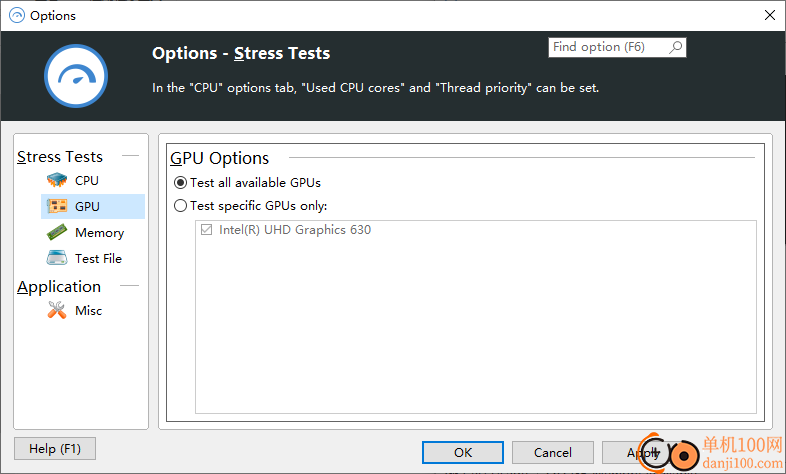Toggle Intel(R) UHD Graphics 630 checkbox
The image size is (786, 474).
[206, 229]
